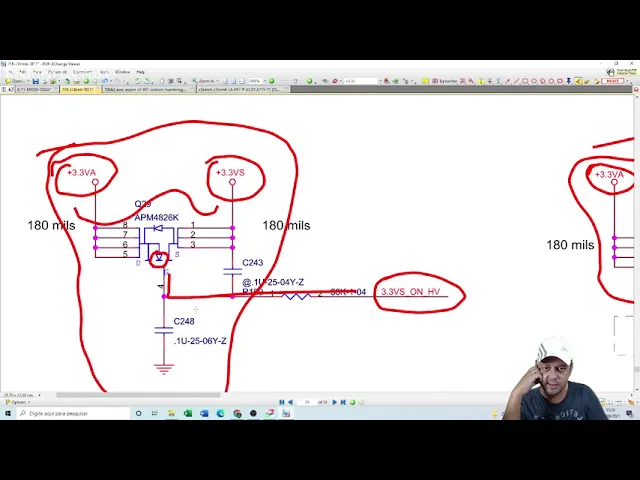Select the yellow Sticky Note tool
640x480 pixels.
(x=425, y=81)
